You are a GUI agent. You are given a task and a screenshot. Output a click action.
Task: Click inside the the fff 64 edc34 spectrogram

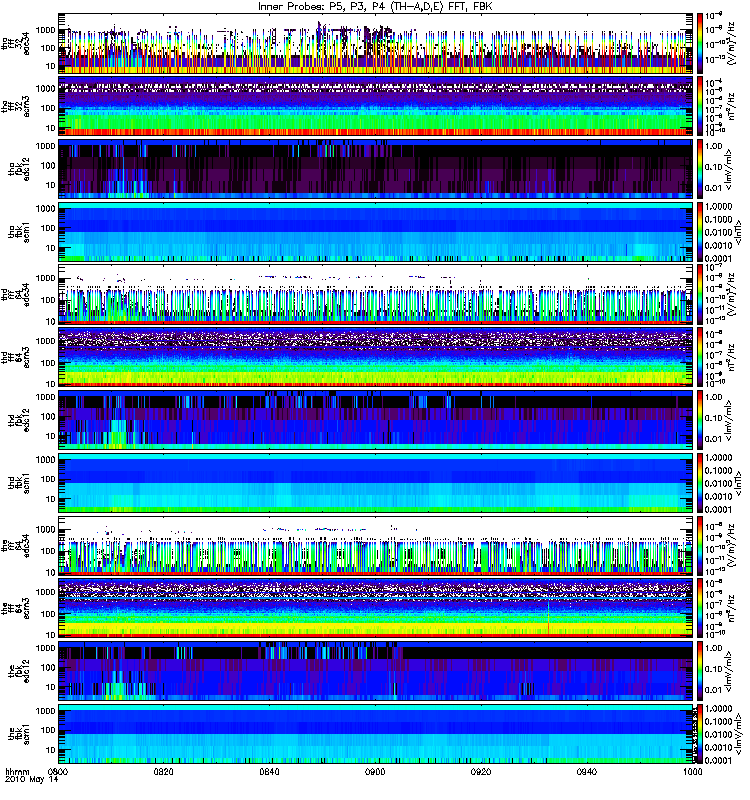(x=375, y=545)
